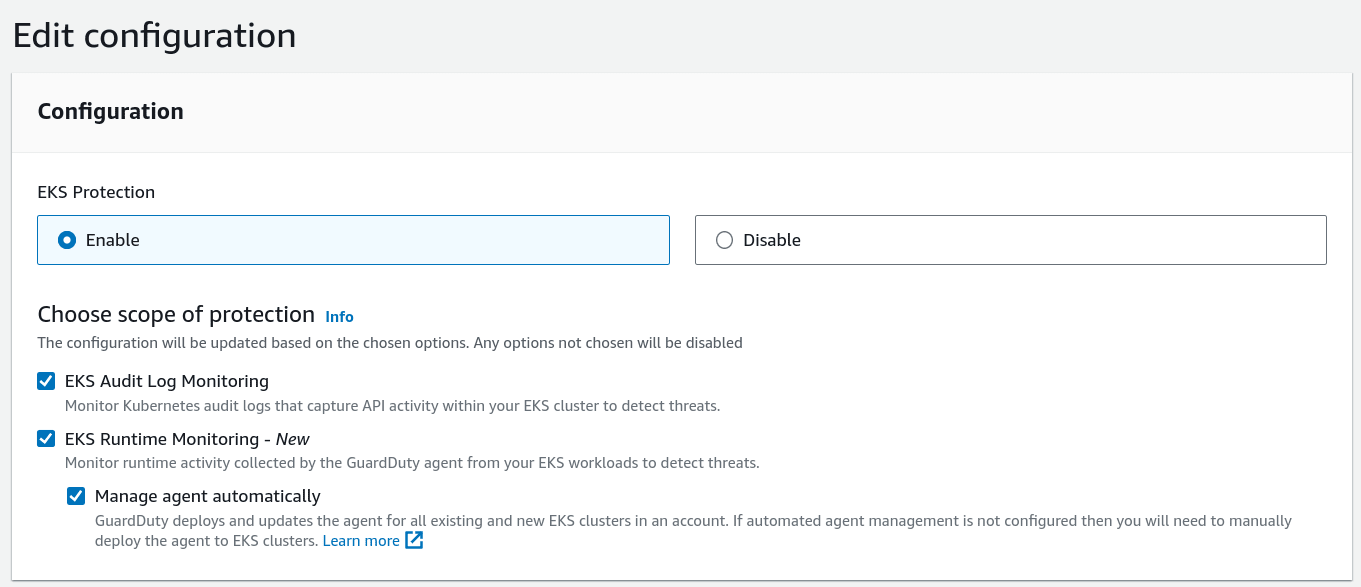Viewport: 1361px width, 587px height.
Task: Click the "Edit configuration" page heading
Action: (x=154, y=36)
